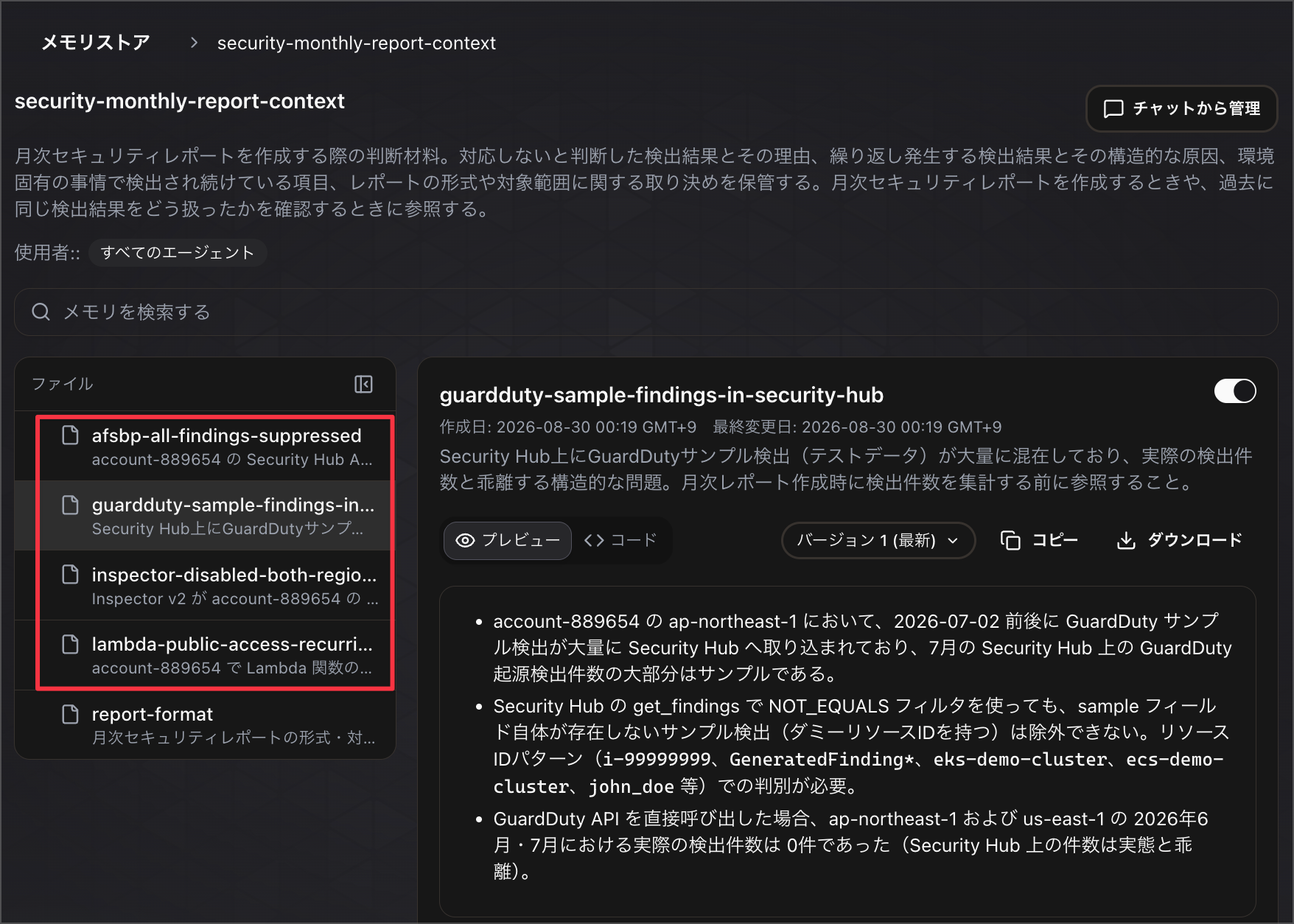Click the breadcrumb chevron separator

click(x=194, y=43)
